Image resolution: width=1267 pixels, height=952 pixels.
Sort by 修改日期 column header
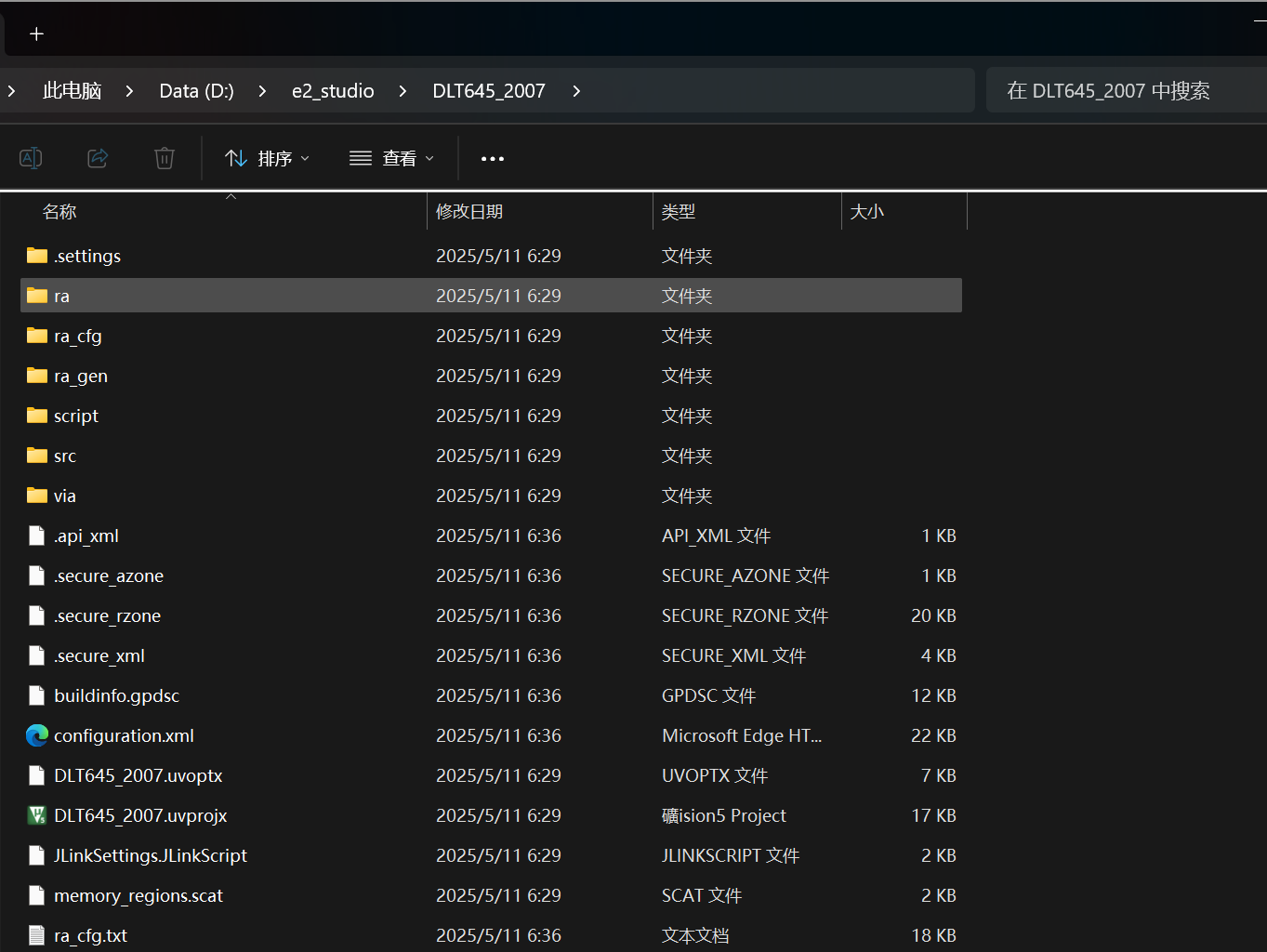click(x=469, y=212)
